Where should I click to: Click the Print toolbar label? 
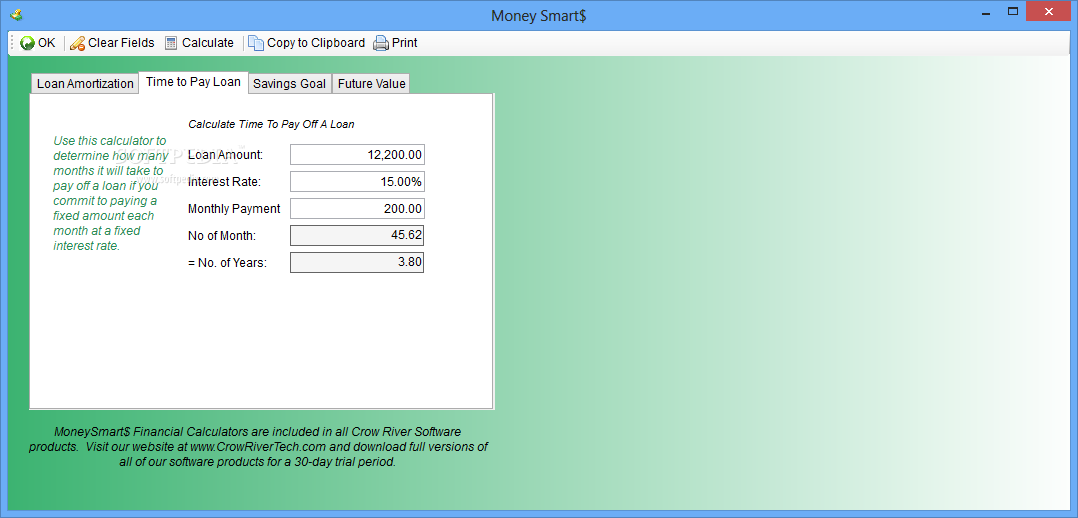405,43
